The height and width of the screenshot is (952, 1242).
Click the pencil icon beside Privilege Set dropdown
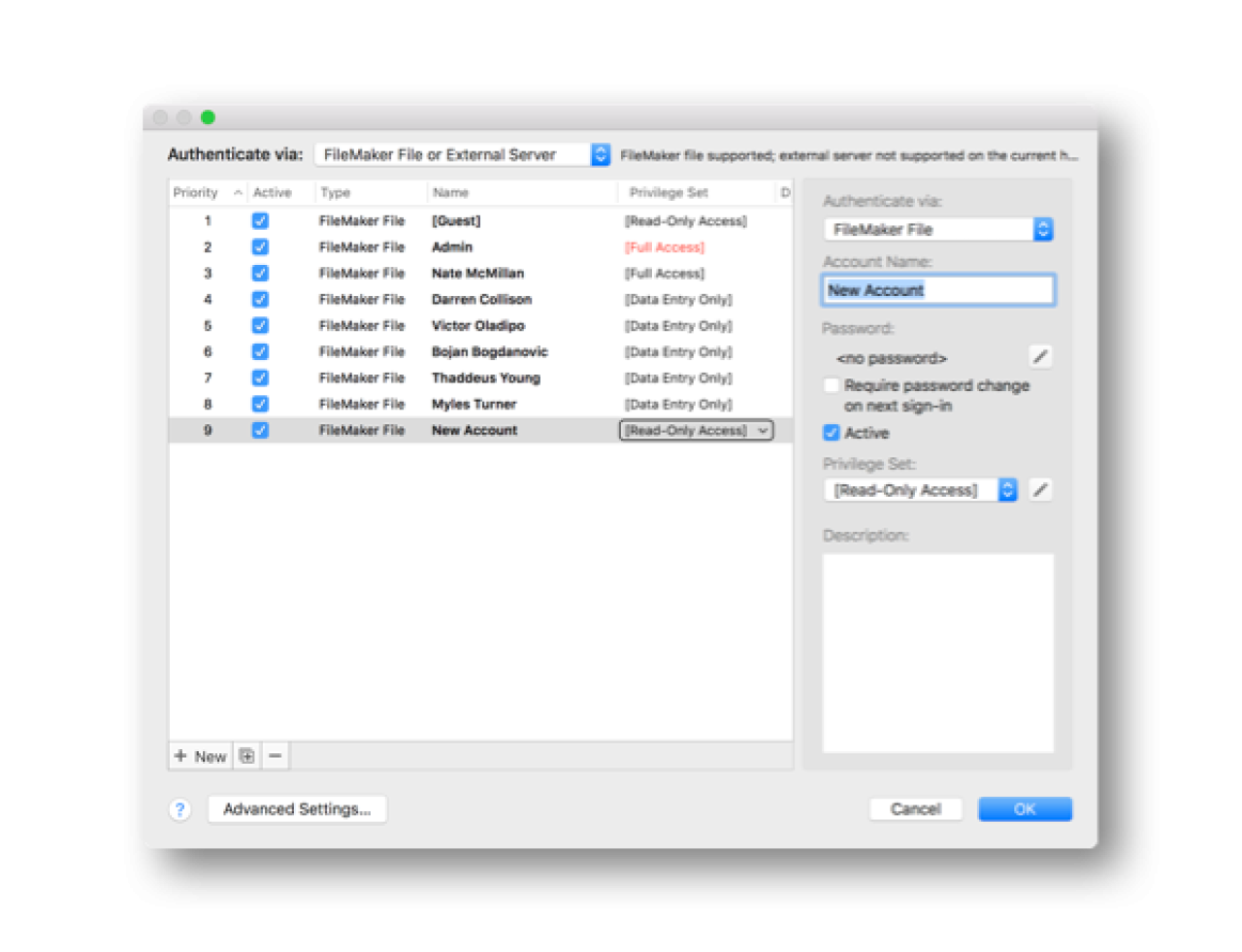[1040, 490]
